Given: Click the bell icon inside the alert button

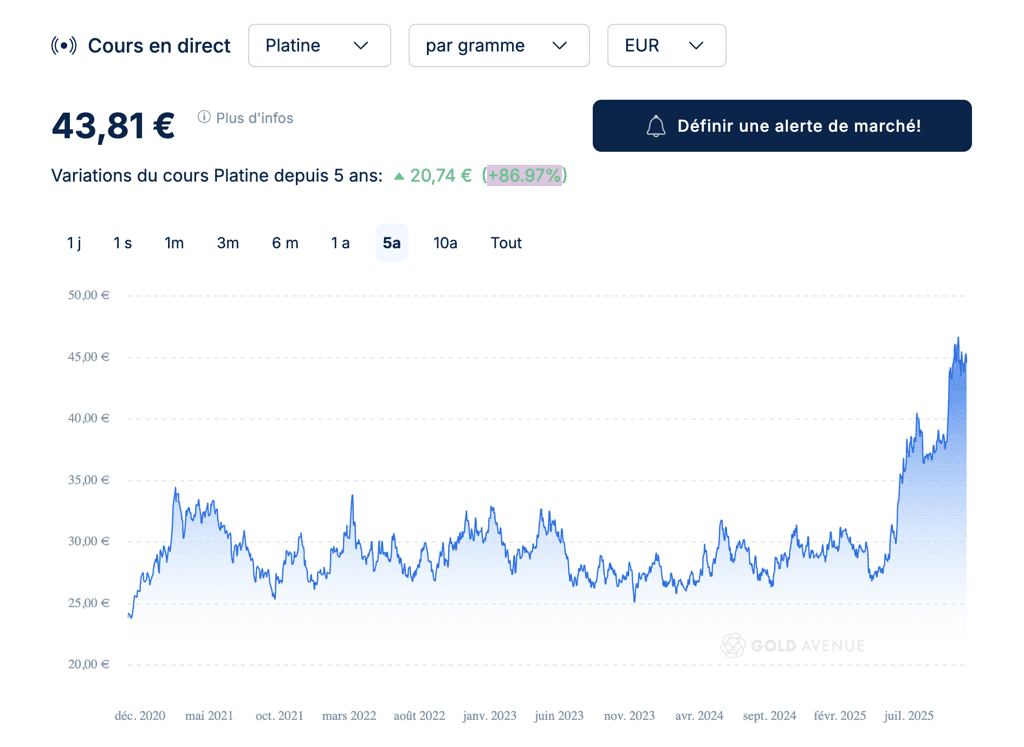Looking at the screenshot, I should tap(656, 125).
